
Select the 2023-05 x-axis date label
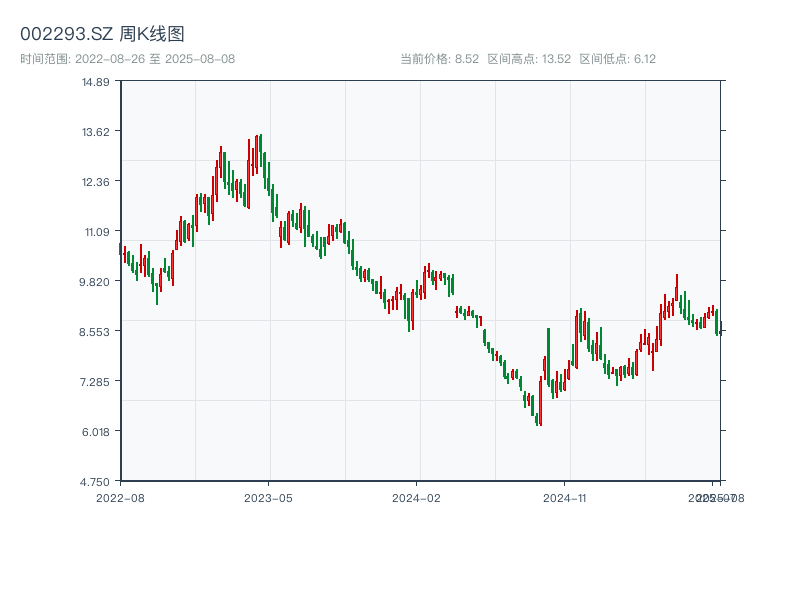(x=268, y=497)
